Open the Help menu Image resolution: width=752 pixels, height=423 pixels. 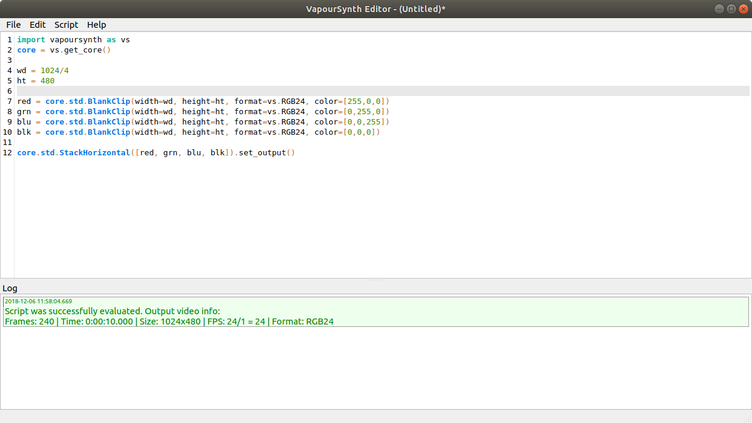pyautogui.click(x=96, y=24)
